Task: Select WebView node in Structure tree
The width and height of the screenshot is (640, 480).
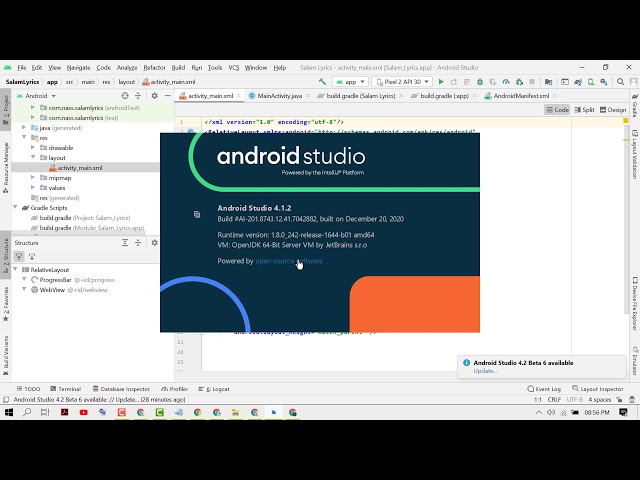Action: (52, 290)
